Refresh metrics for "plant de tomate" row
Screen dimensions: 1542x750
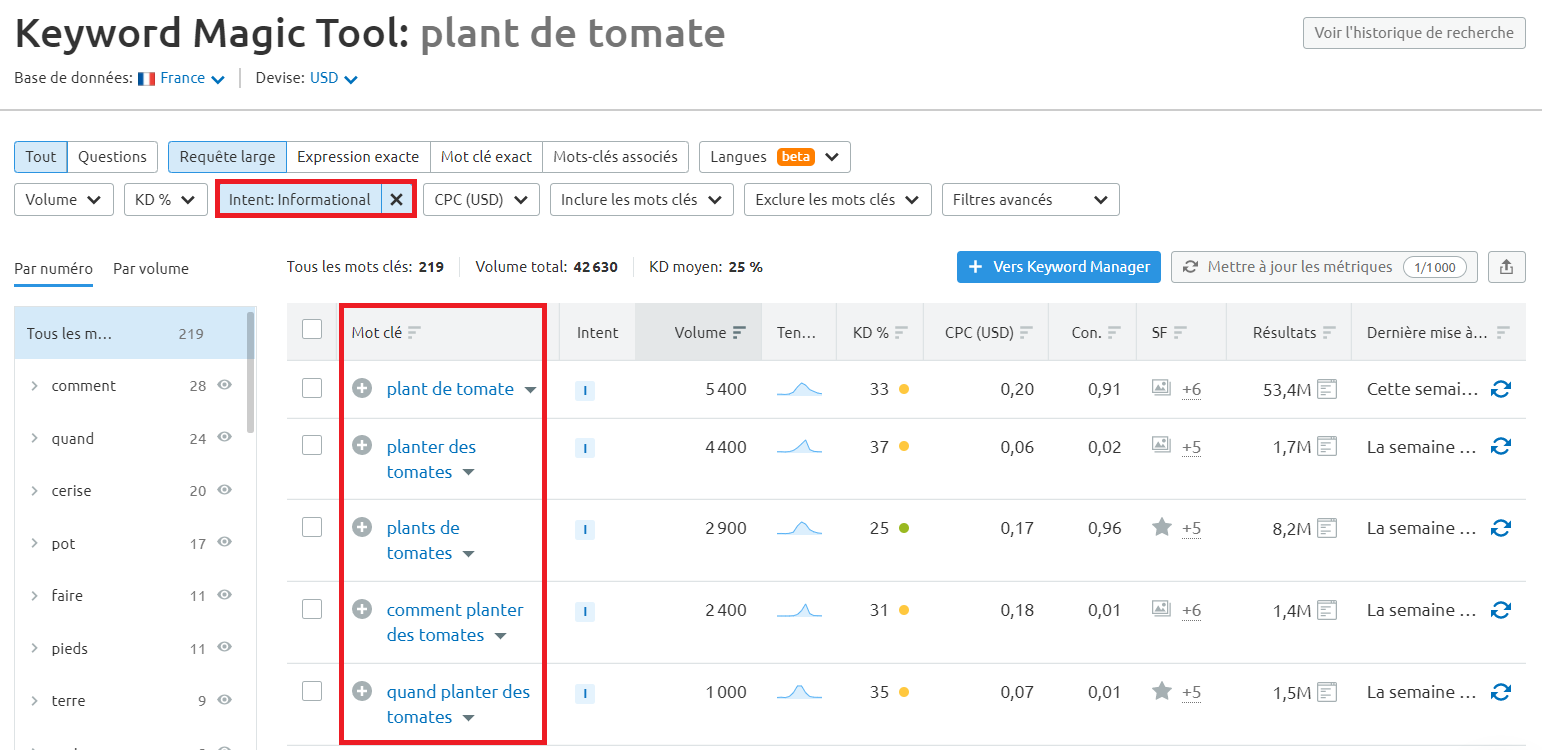[1501, 389]
